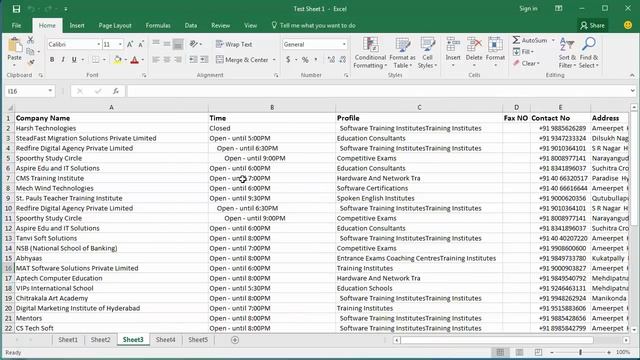Increase font size with large A icon
The height and width of the screenshot is (360, 640).
pos(130,44)
